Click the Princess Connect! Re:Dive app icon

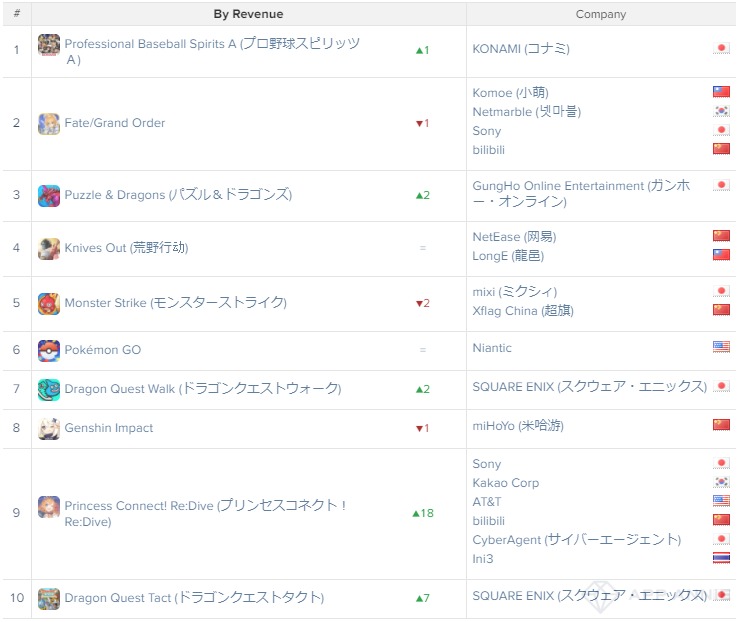49,507
